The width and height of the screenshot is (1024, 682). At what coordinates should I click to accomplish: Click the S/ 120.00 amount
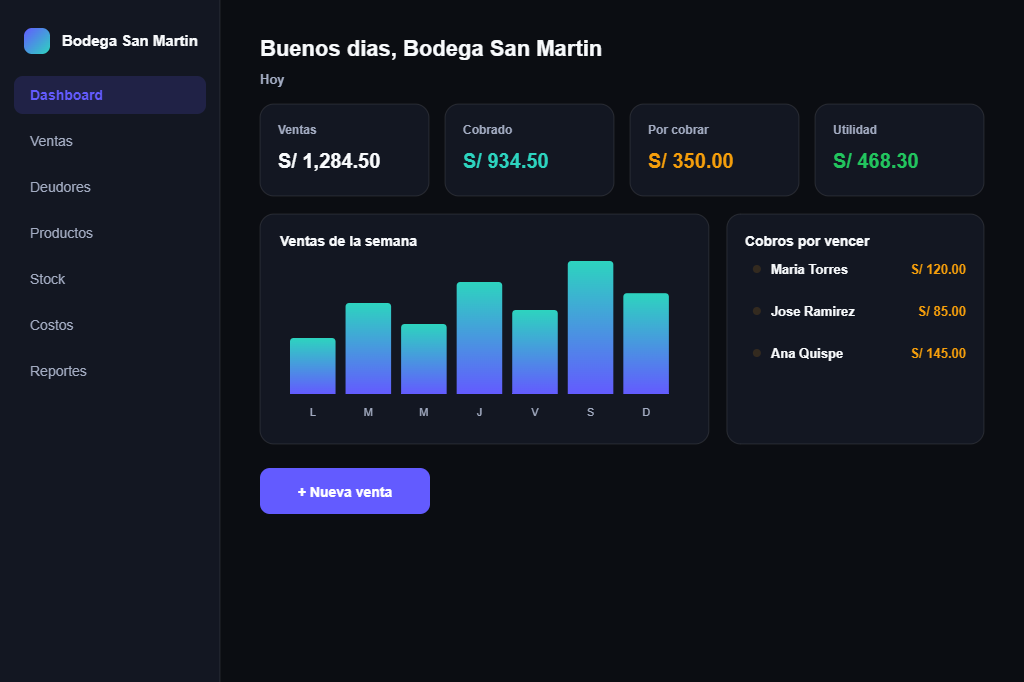click(938, 269)
